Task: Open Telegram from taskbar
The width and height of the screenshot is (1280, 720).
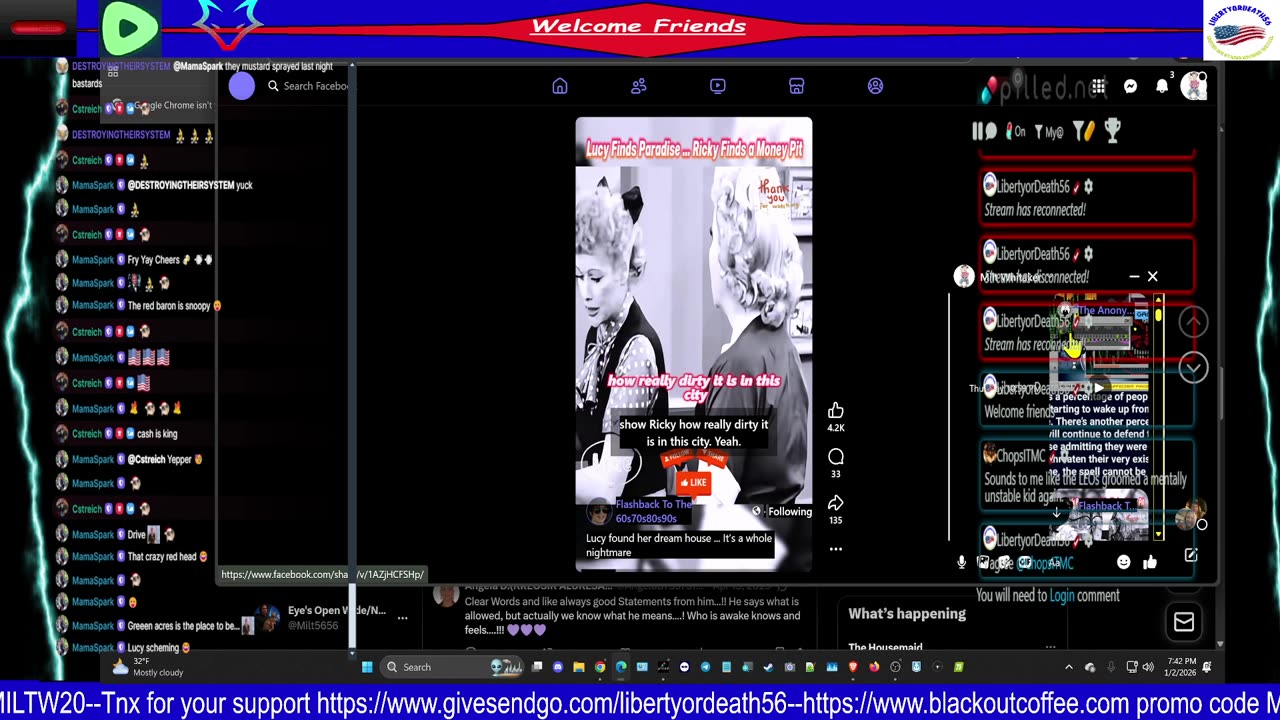Action: coord(705,667)
